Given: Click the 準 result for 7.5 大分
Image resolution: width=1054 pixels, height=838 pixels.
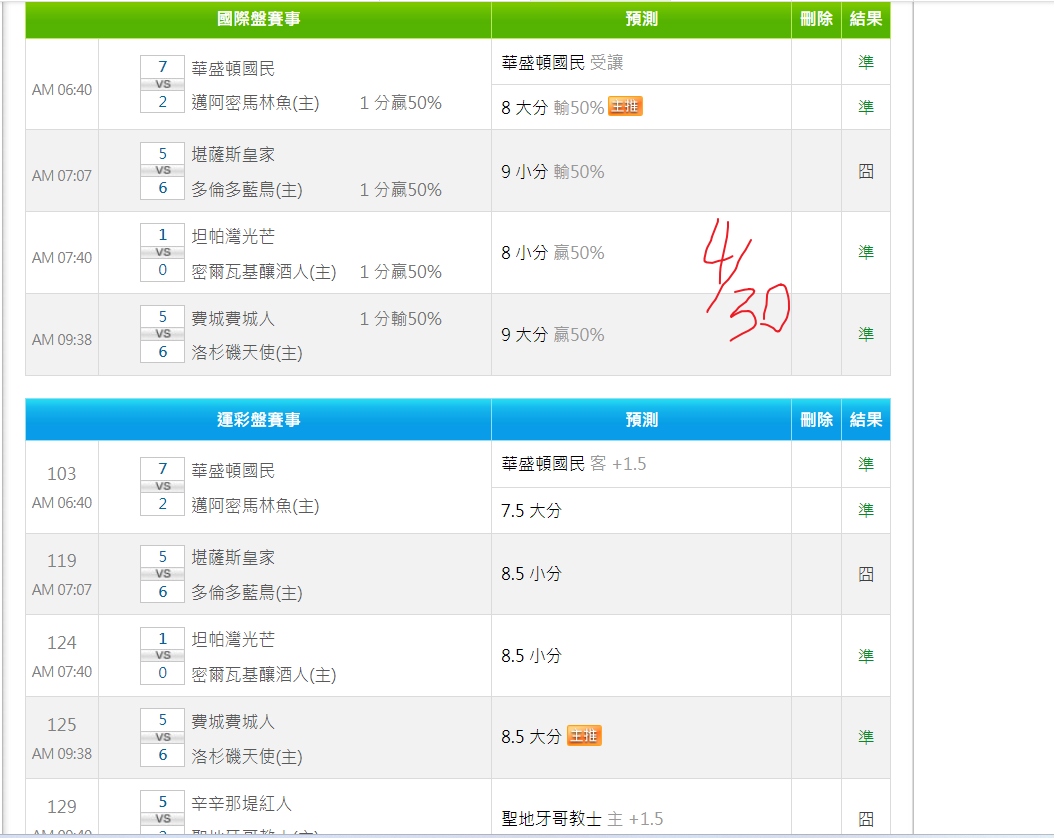Looking at the screenshot, I should coord(866,510).
